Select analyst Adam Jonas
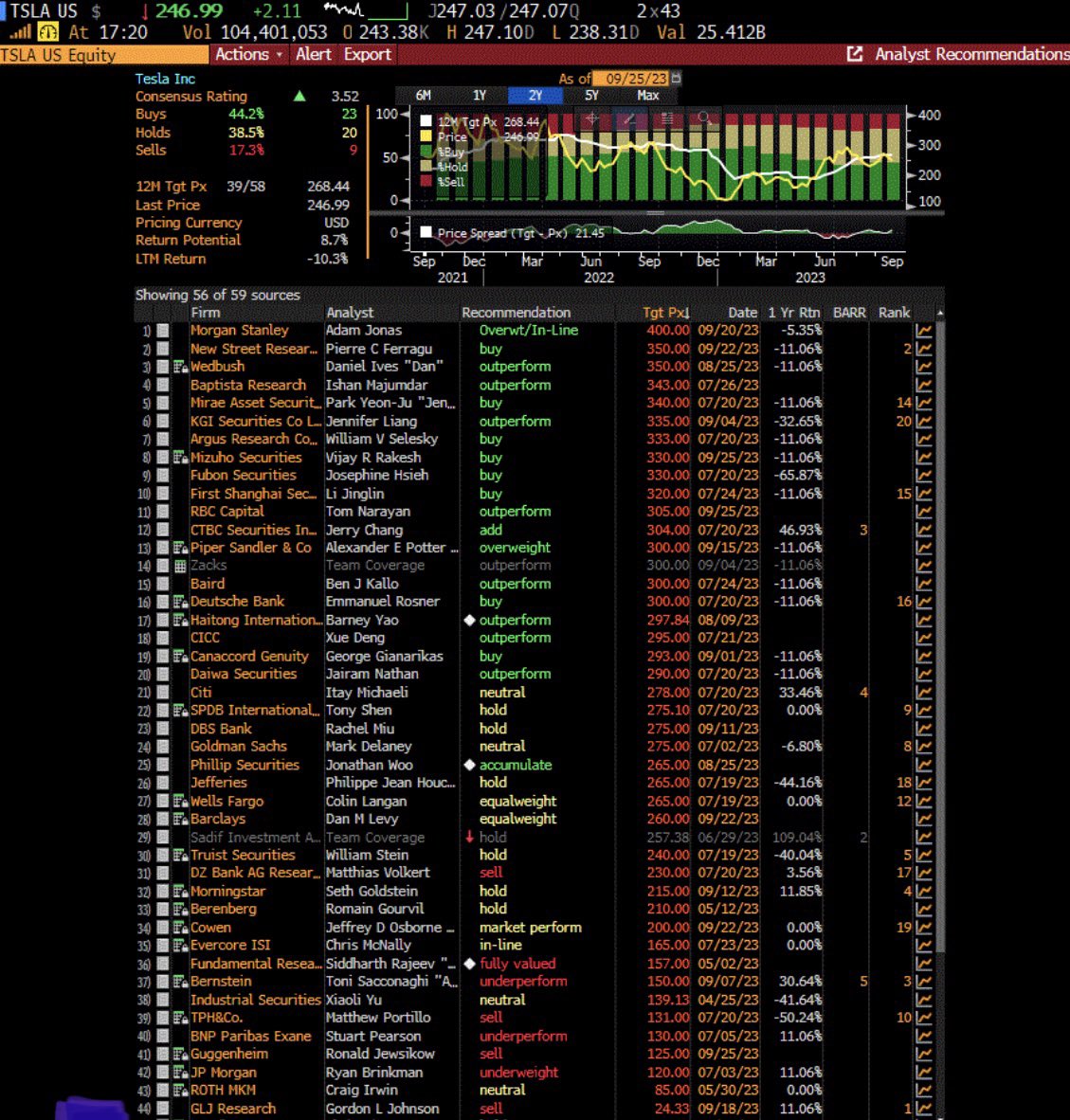Screen dimensions: 1070x1120 (x=364, y=330)
